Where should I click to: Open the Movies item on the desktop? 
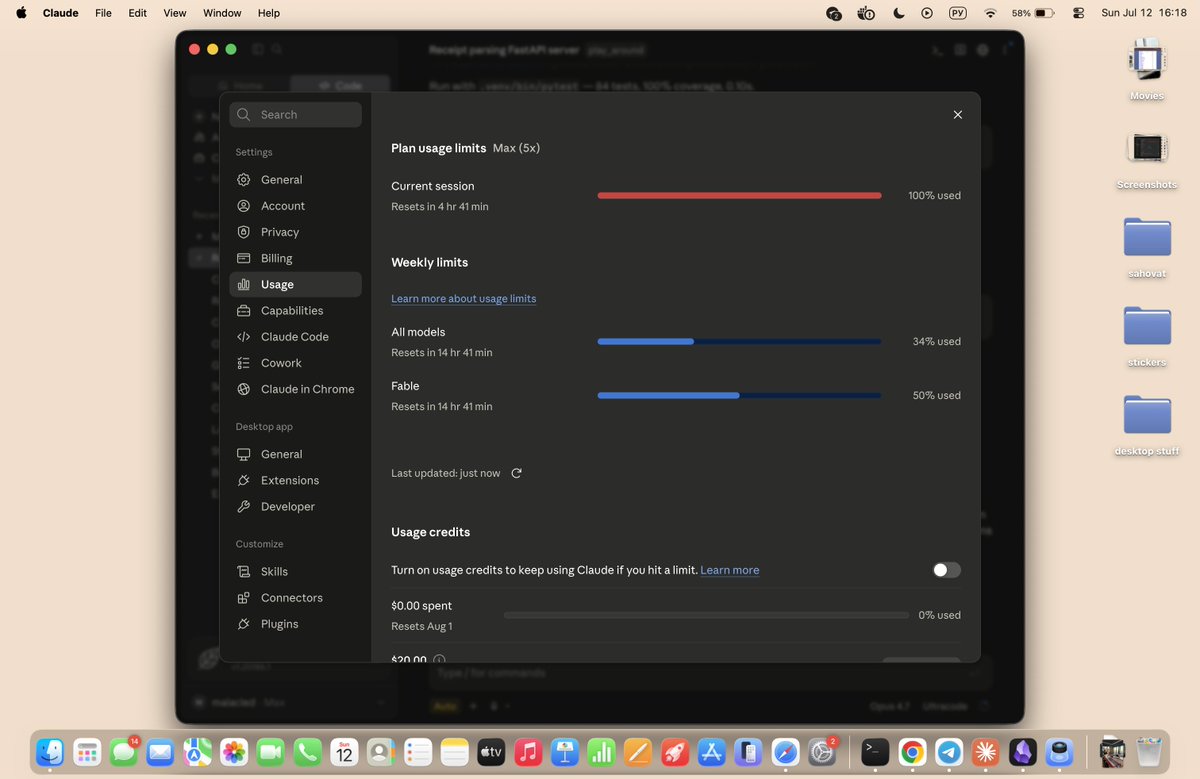tap(1147, 69)
